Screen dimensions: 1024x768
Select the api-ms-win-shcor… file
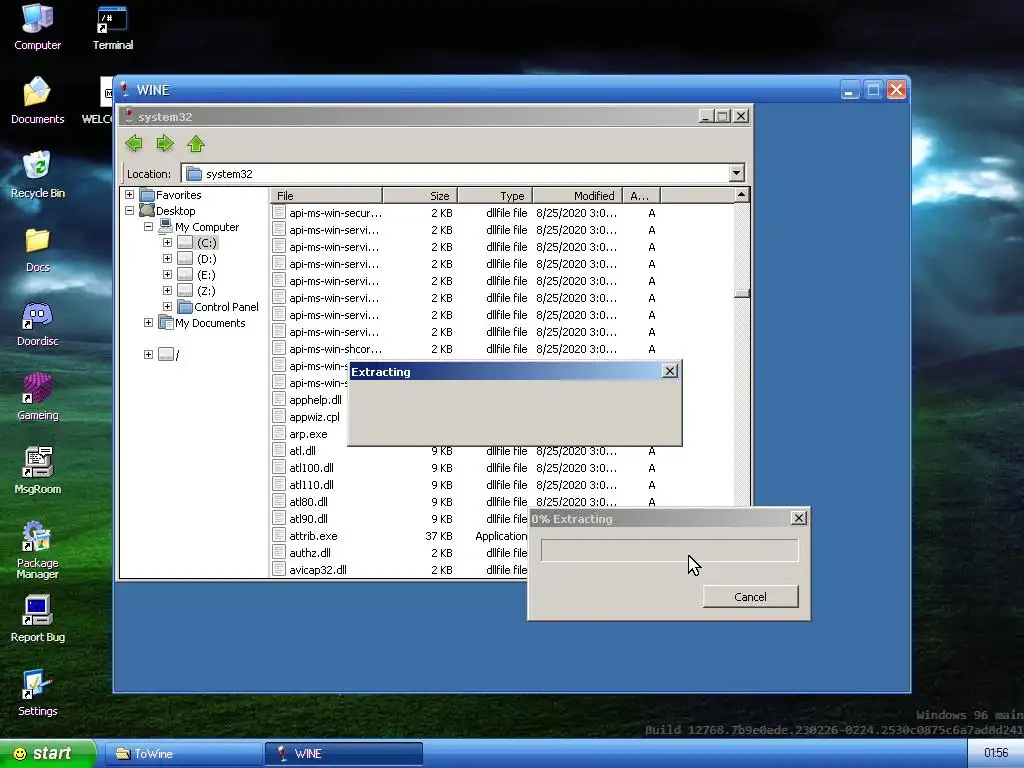tap(336, 349)
